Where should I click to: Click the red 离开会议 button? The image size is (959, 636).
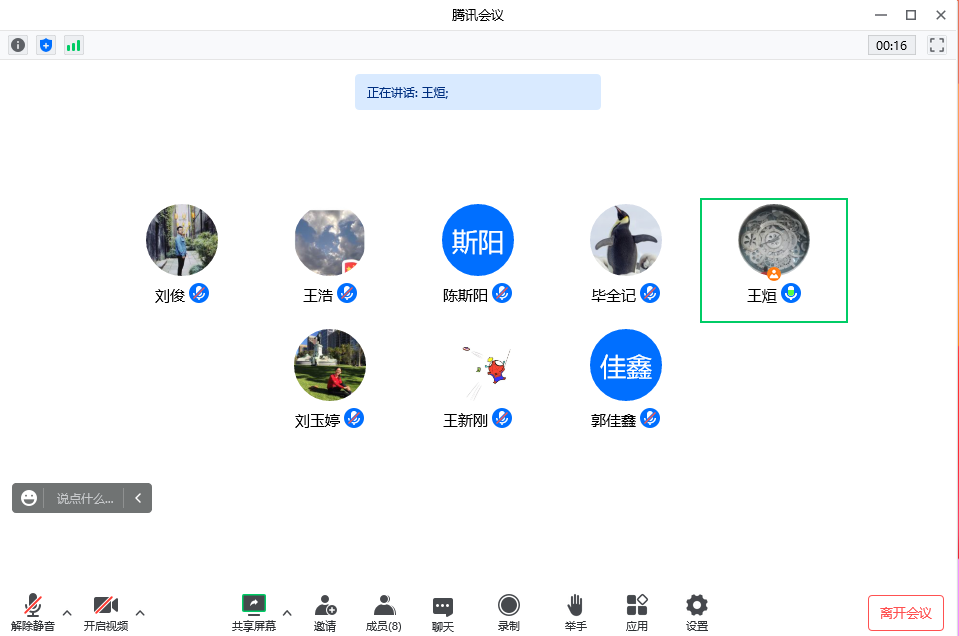tap(905, 612)
